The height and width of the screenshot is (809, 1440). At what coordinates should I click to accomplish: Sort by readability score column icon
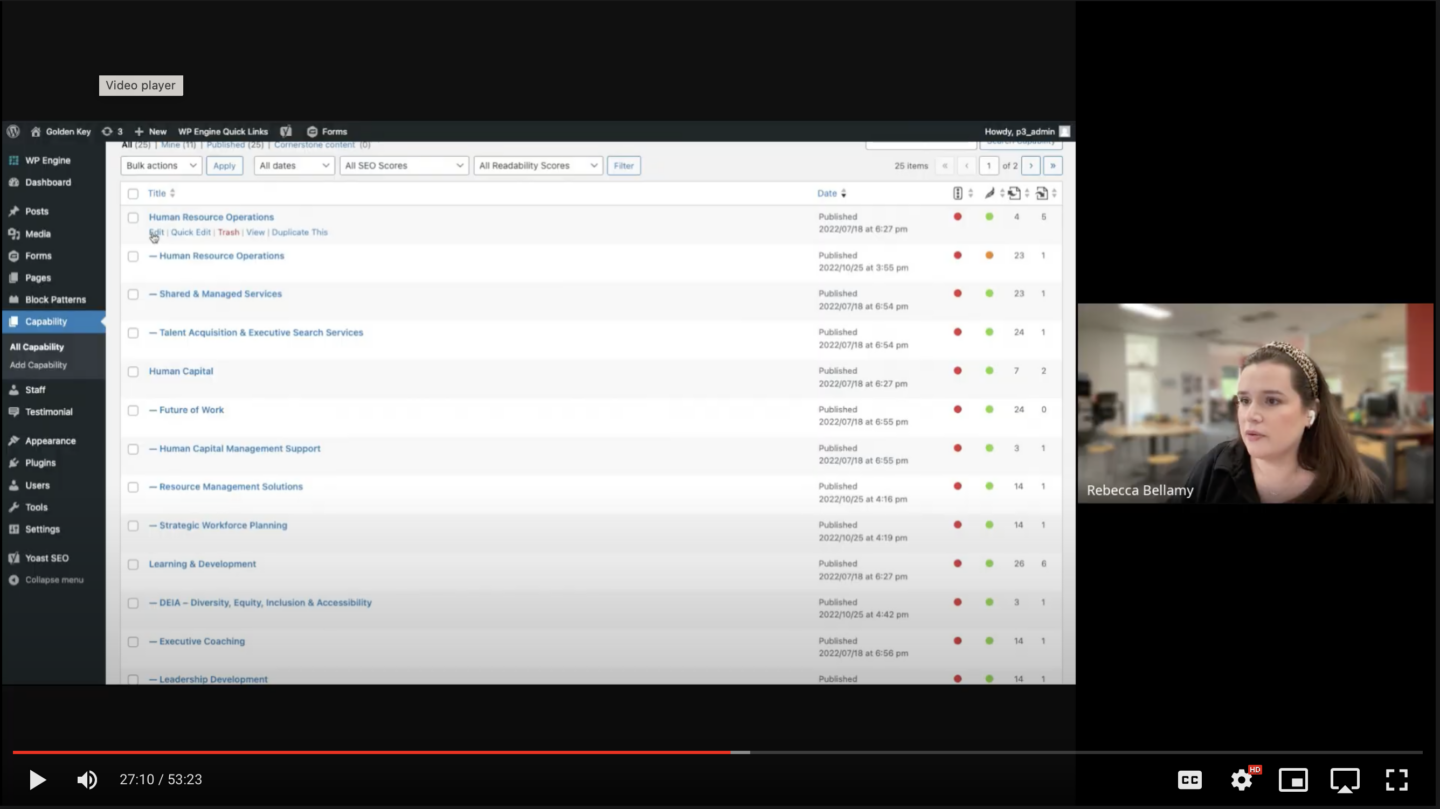coord(993,193)
